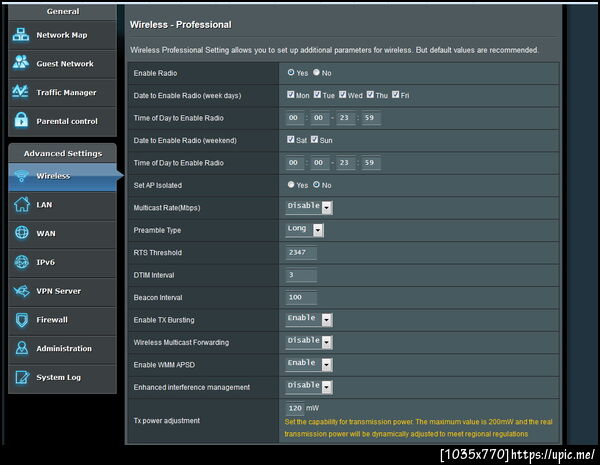Select Yes for Set AP Isolated
The height and width of the screenshot is (465, 600).
coord(291,184)
